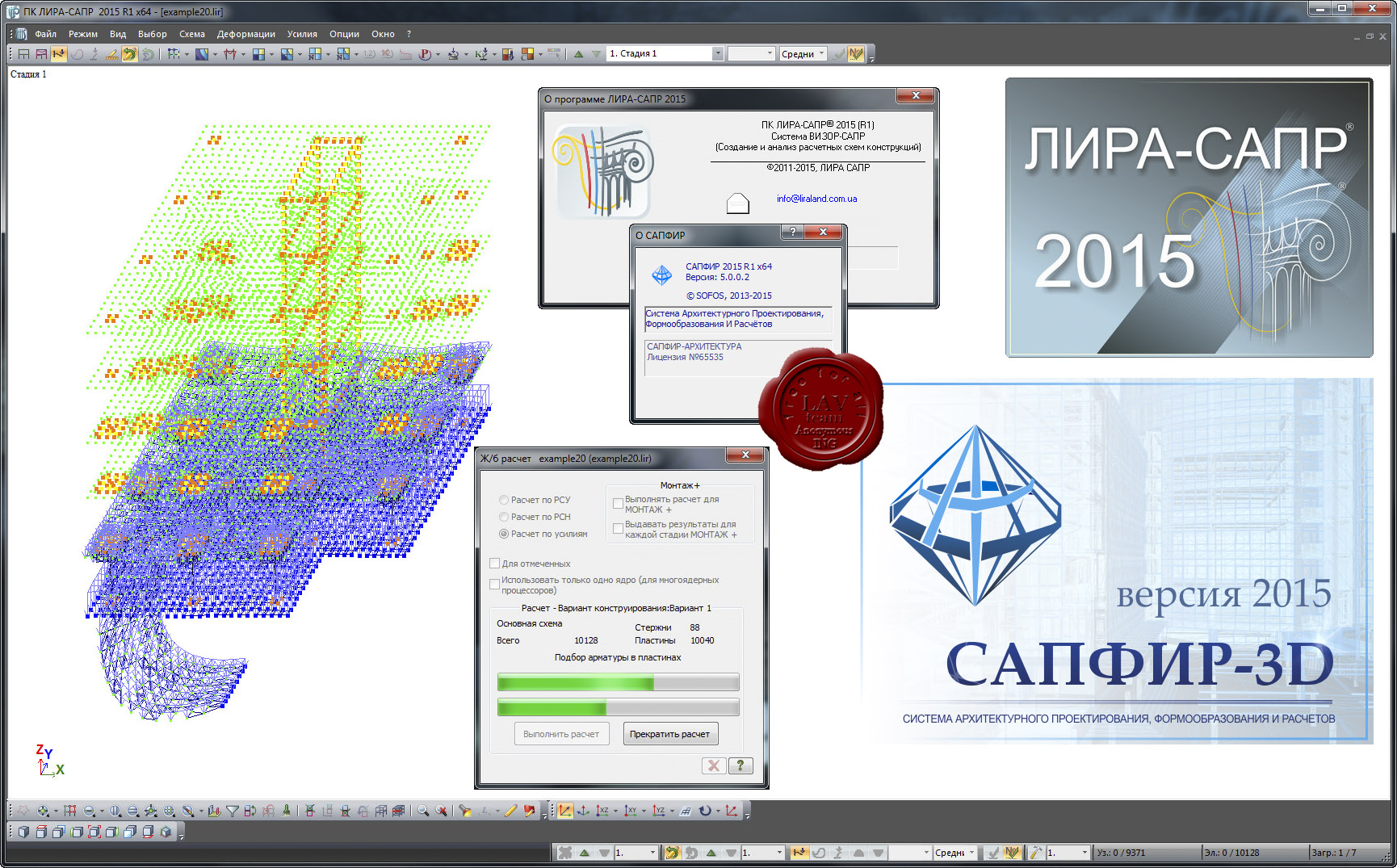The height and width of the screenshot is (868, 1397).
Task: Click the red X cancel button in Ж/б расчет dialog
Action: click(x=714, y=765)
